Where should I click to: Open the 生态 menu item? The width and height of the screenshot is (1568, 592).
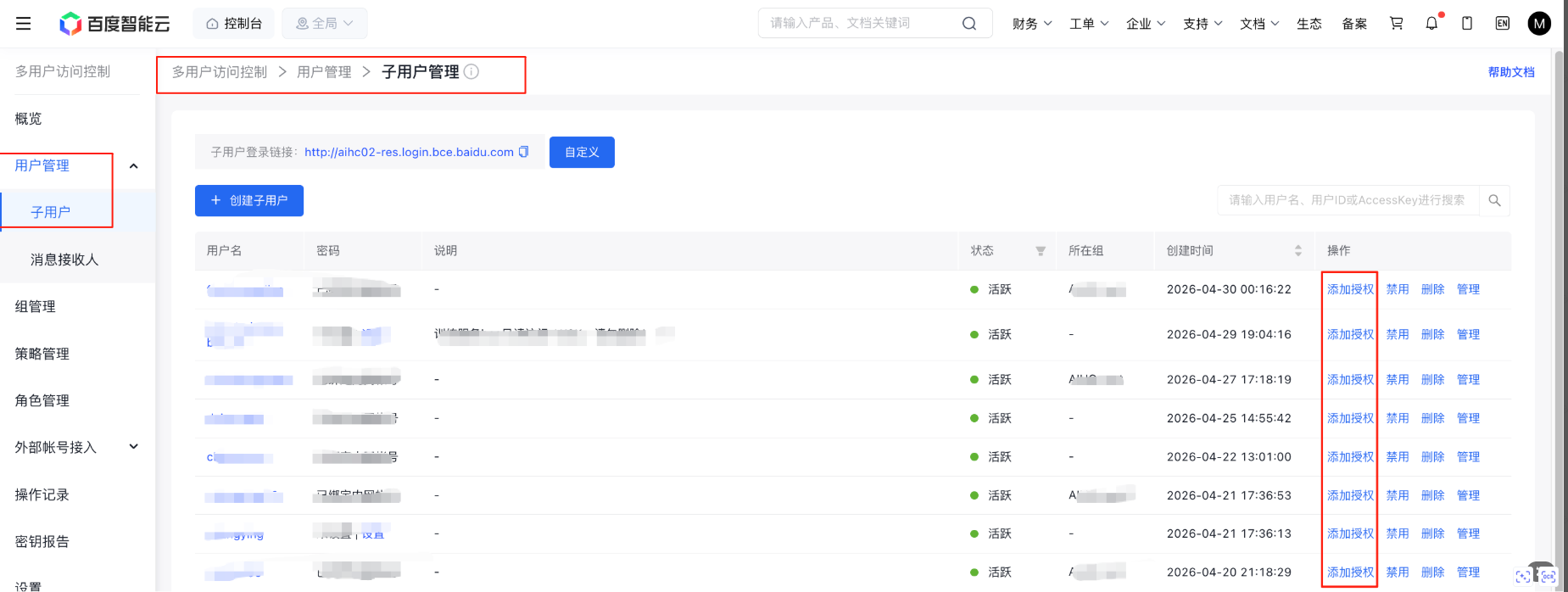[x=1309, y=24]
